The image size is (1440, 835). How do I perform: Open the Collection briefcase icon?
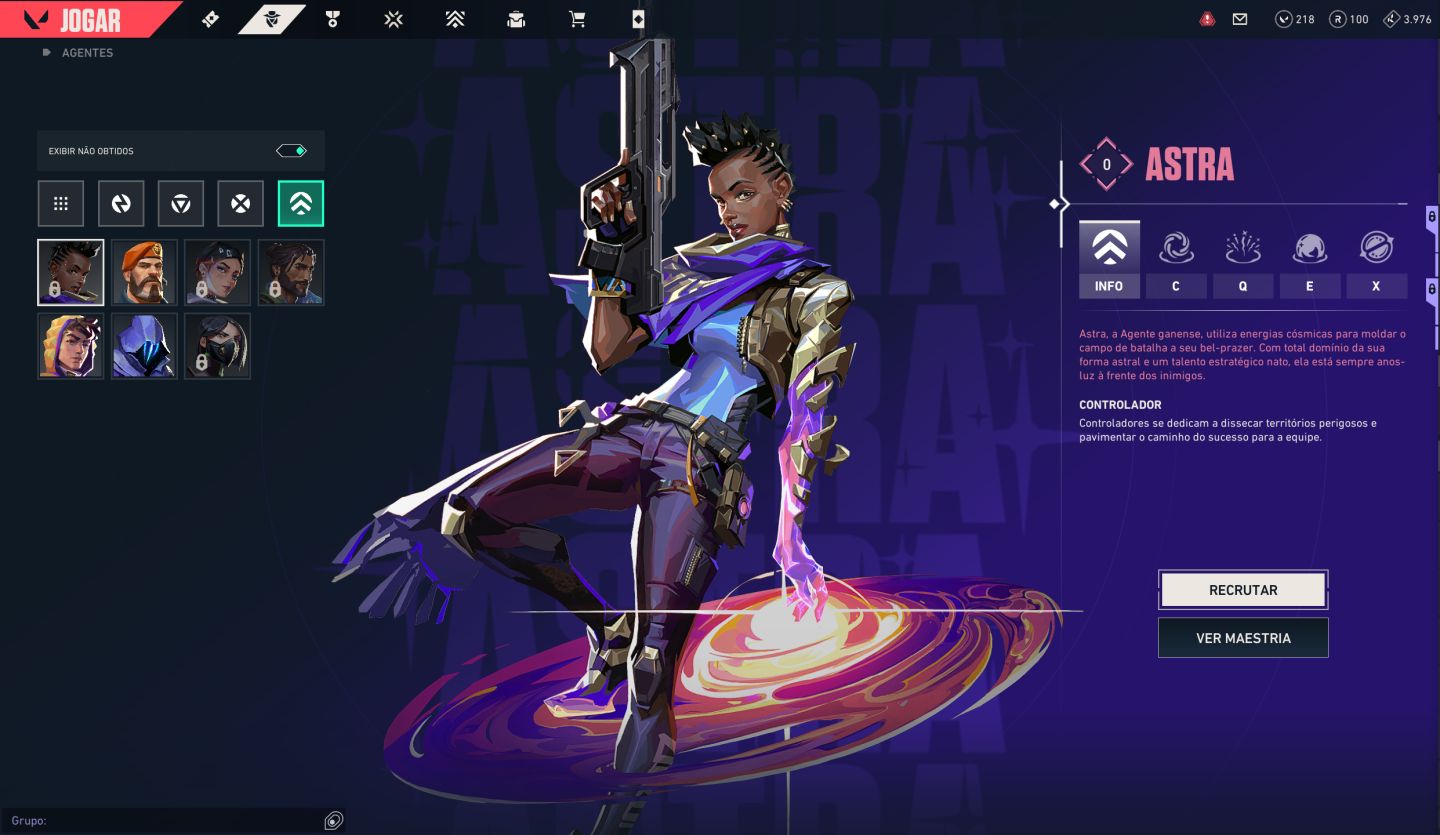coord(516,19)
